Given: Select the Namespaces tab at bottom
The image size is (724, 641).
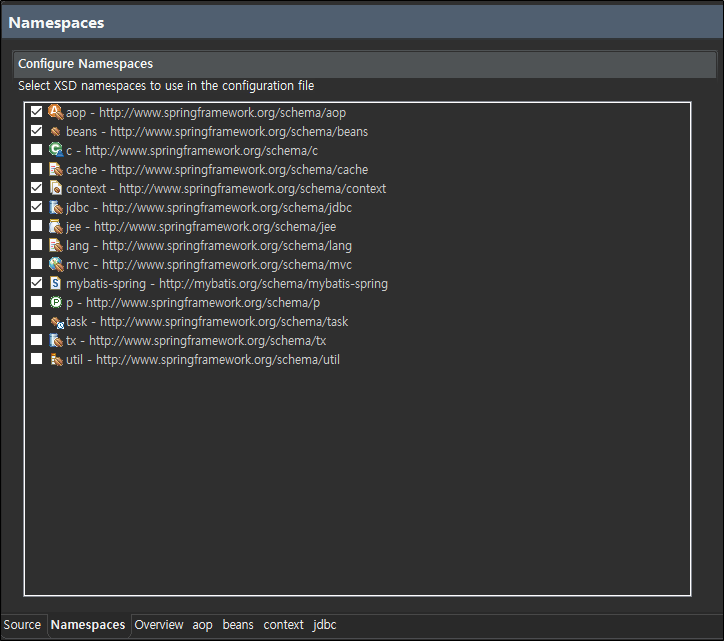Looking at the screenshot, I should click(x=88, y=625).
